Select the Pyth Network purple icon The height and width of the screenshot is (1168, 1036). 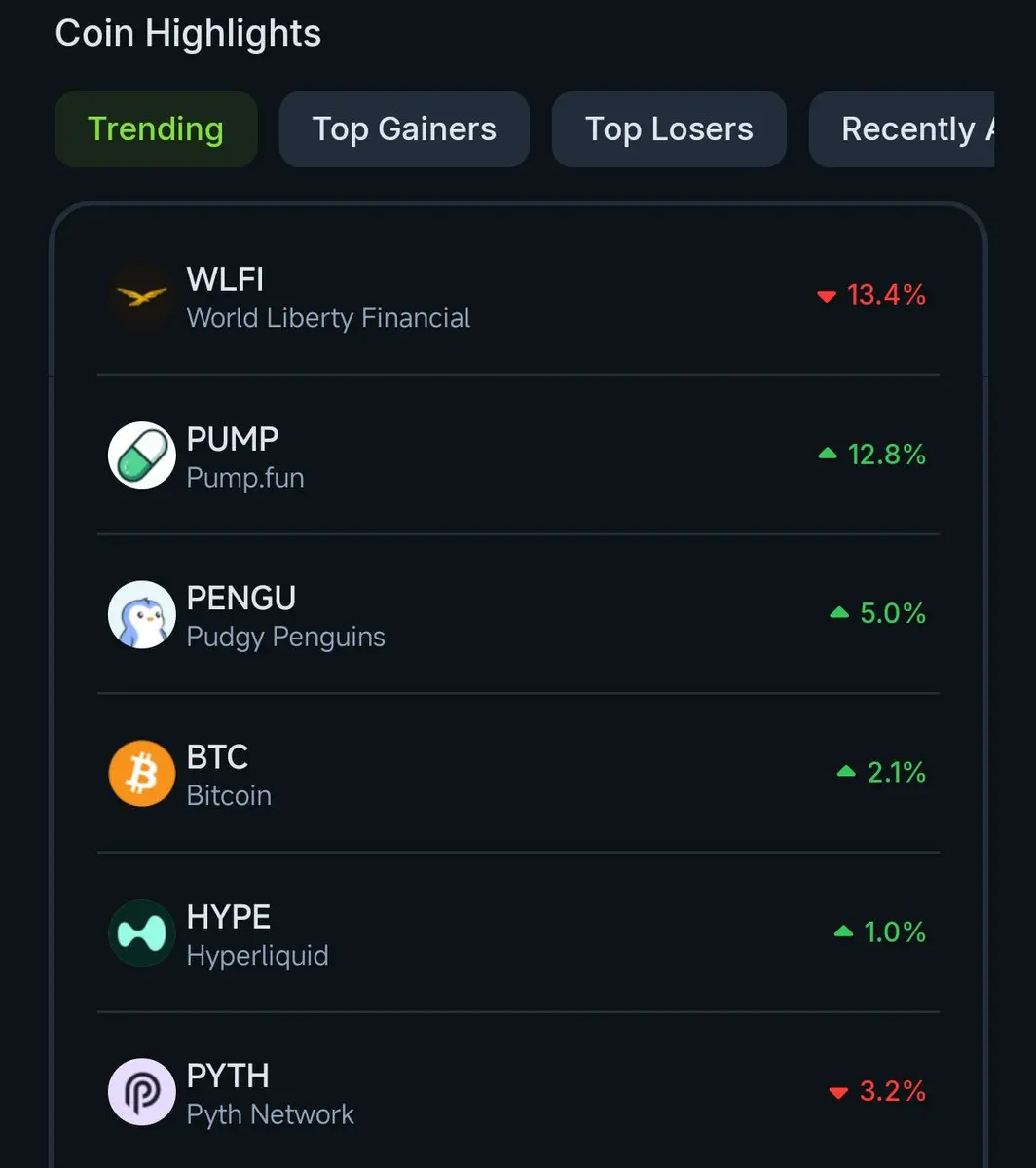(x=141, y=1092)
